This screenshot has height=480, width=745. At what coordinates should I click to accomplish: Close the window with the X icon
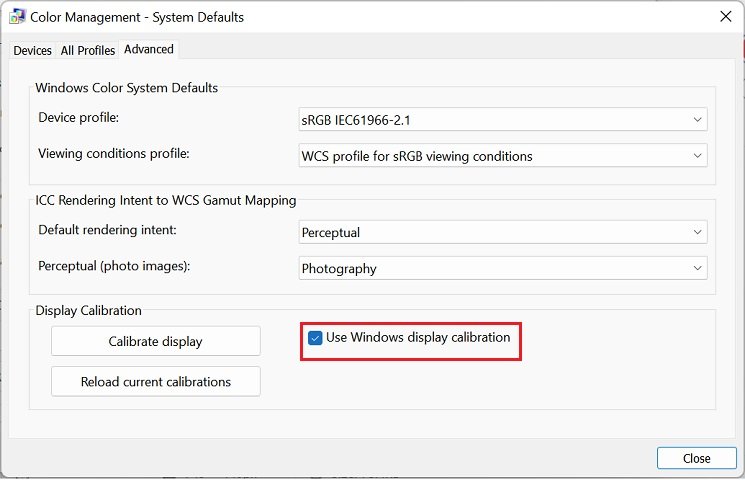[x=724, y=16]
